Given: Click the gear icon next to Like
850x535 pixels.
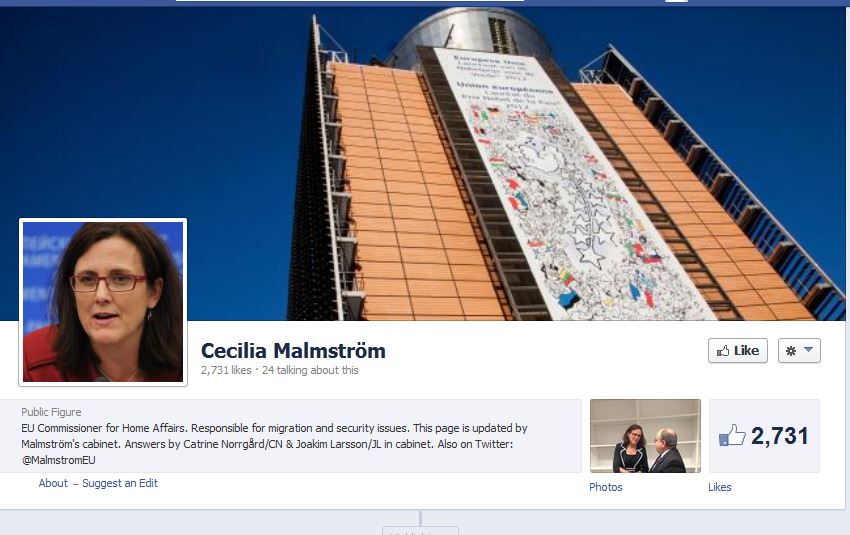Looking at the screenshot, I should pos(791,351).
